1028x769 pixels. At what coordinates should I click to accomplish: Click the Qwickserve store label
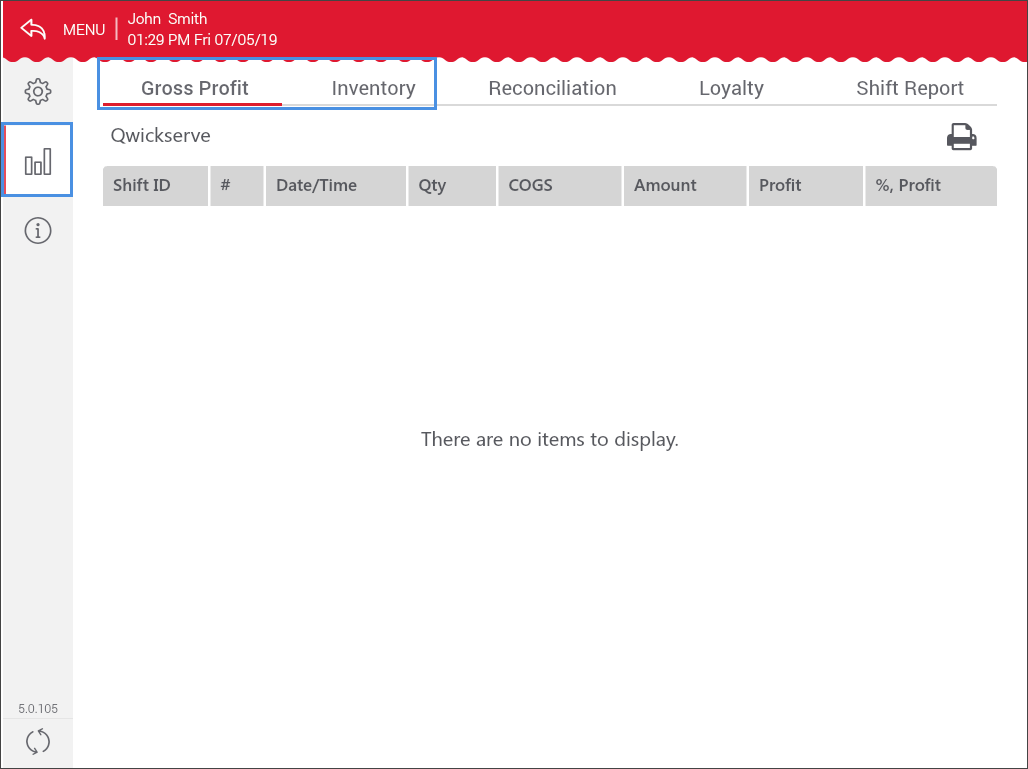coord(161,136)
